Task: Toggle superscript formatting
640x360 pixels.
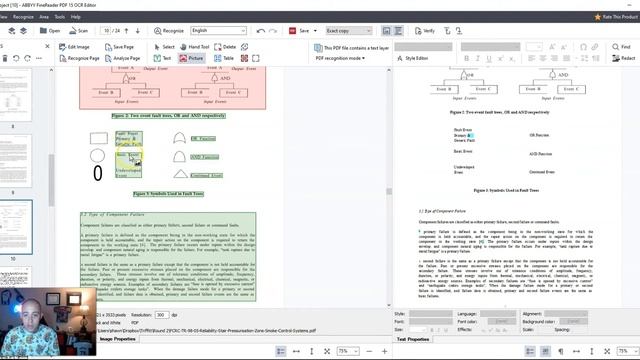Action: pos(500,58)
